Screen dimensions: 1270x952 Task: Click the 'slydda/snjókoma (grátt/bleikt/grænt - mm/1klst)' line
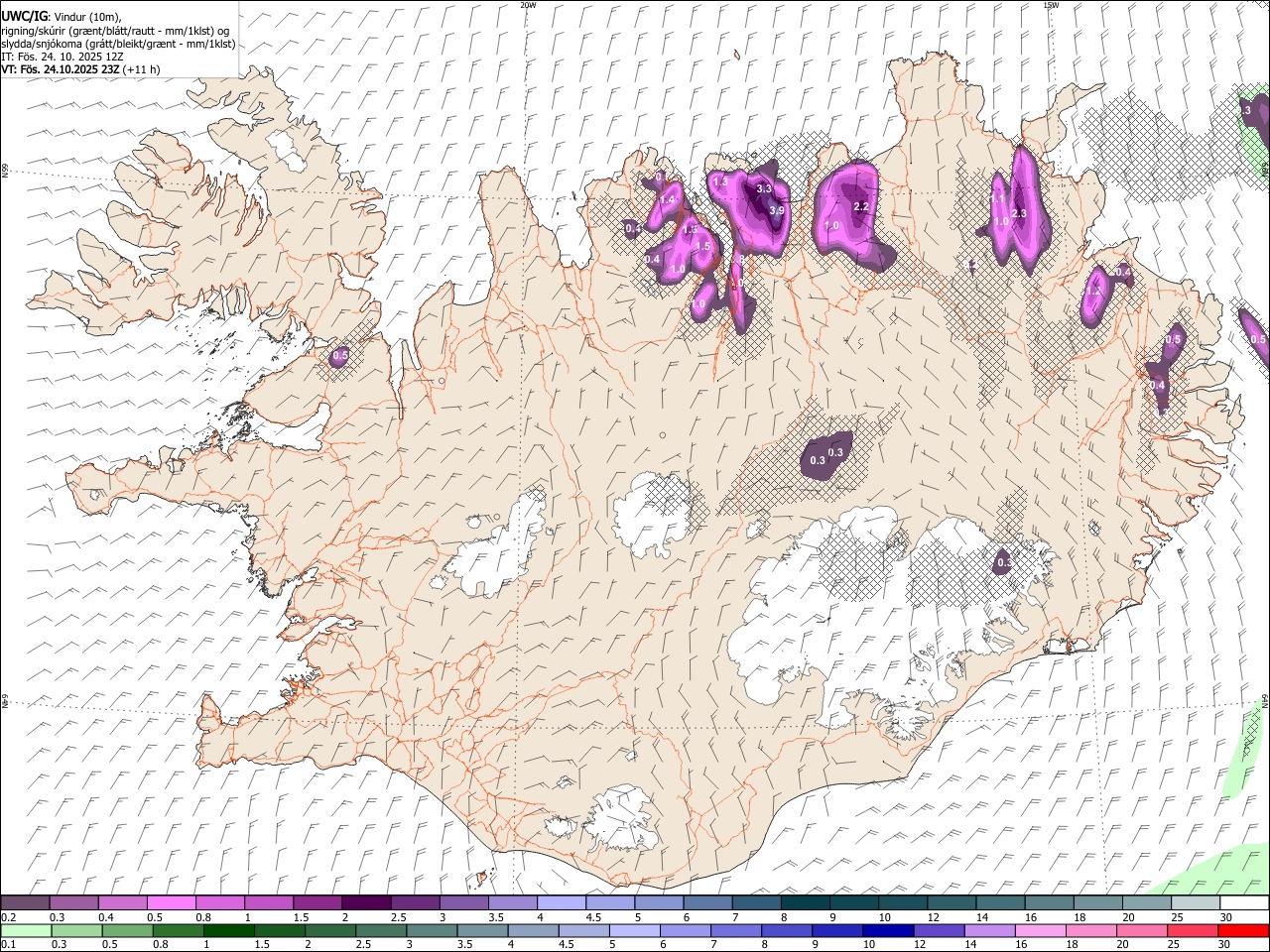click(x=118, y=43)
